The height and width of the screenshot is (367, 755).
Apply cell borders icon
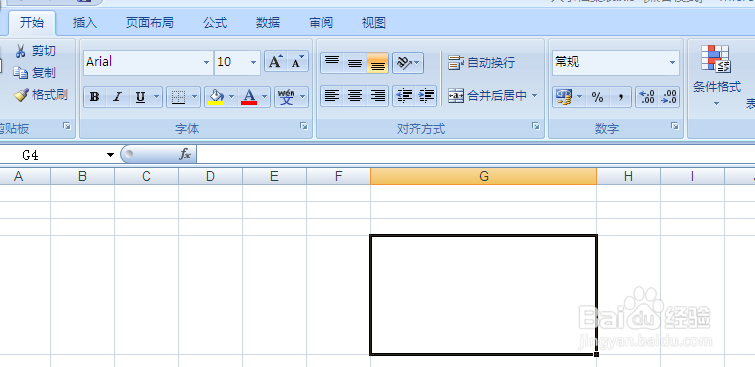(x=179, y=97)
